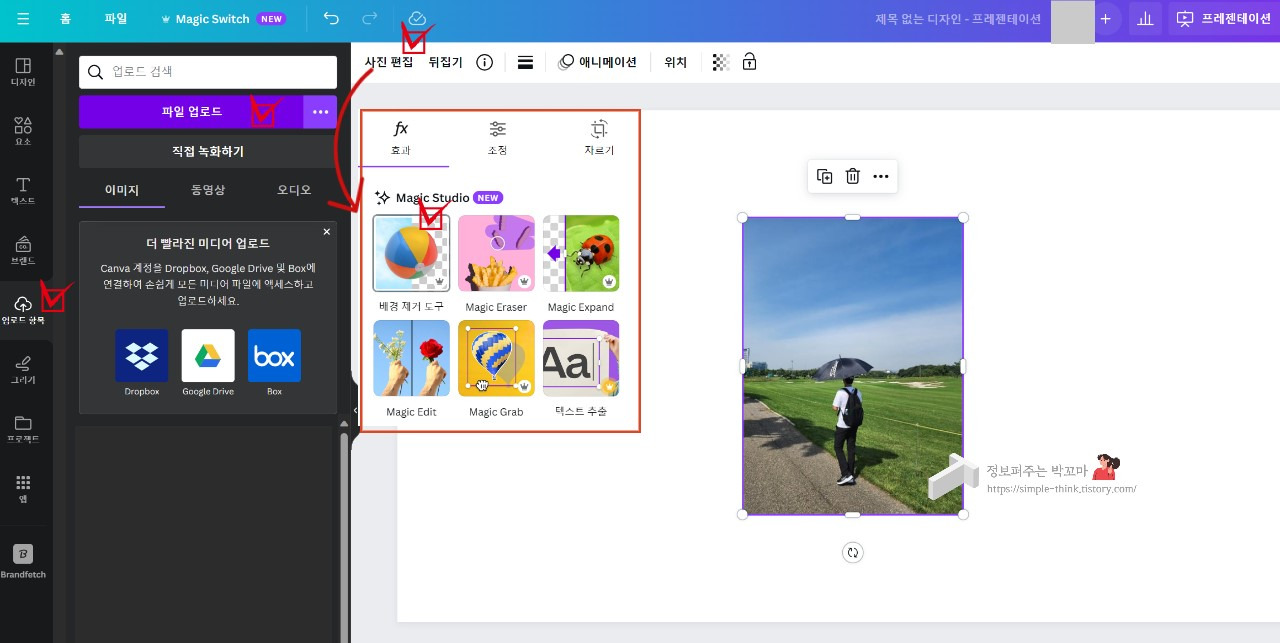Switch to the 이미지 tab
This screenshot has height=643, width=1280.
coord(122,190)
